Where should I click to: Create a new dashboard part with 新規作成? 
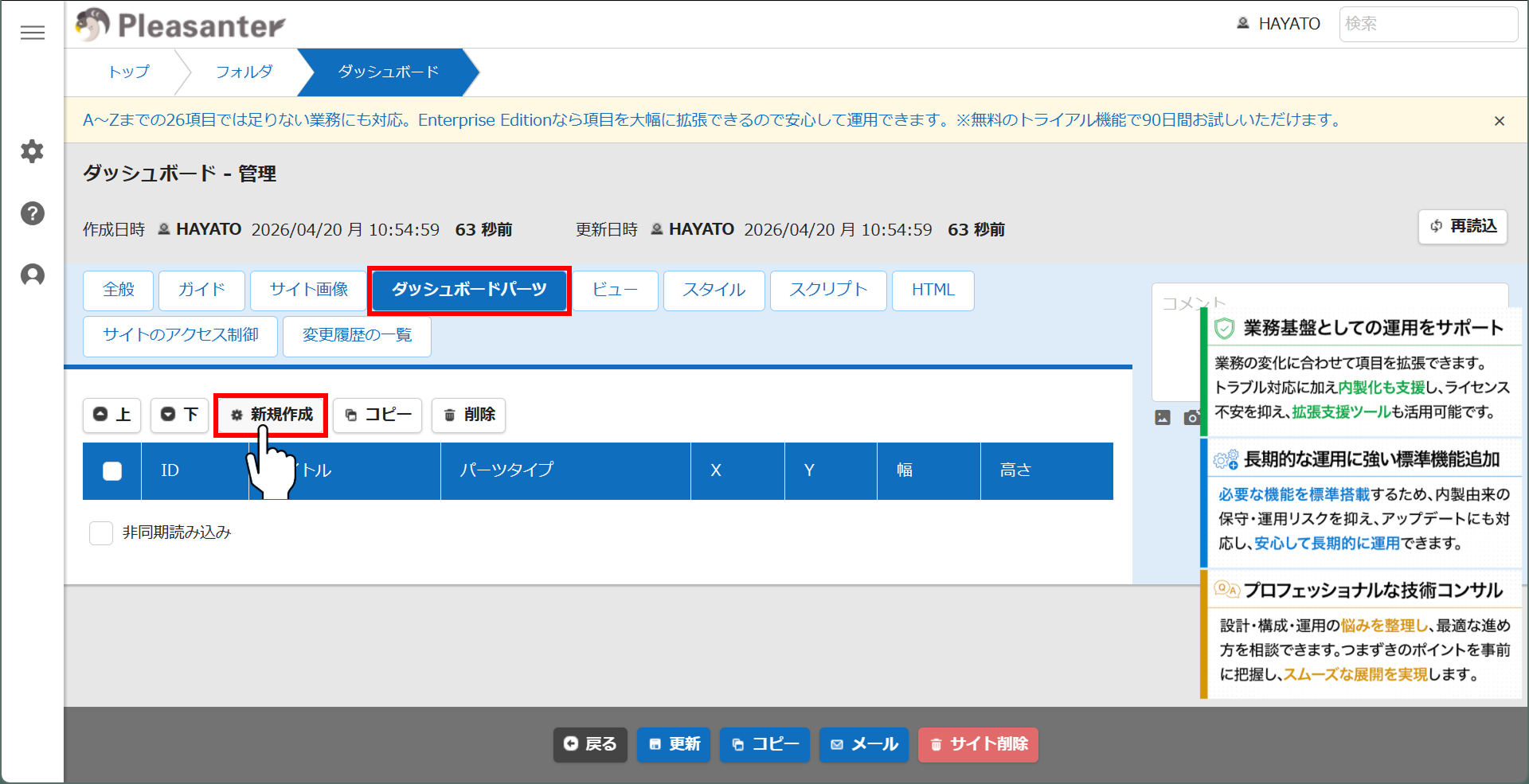[x=271, y=415]
